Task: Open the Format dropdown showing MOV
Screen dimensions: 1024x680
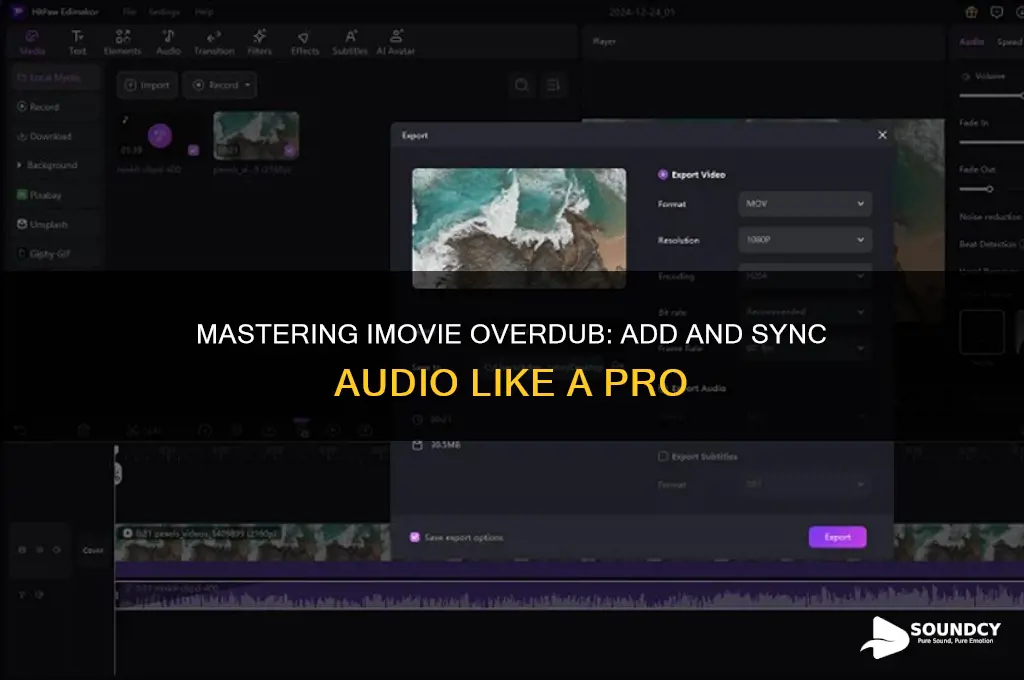Action: (x=805, y=204)
